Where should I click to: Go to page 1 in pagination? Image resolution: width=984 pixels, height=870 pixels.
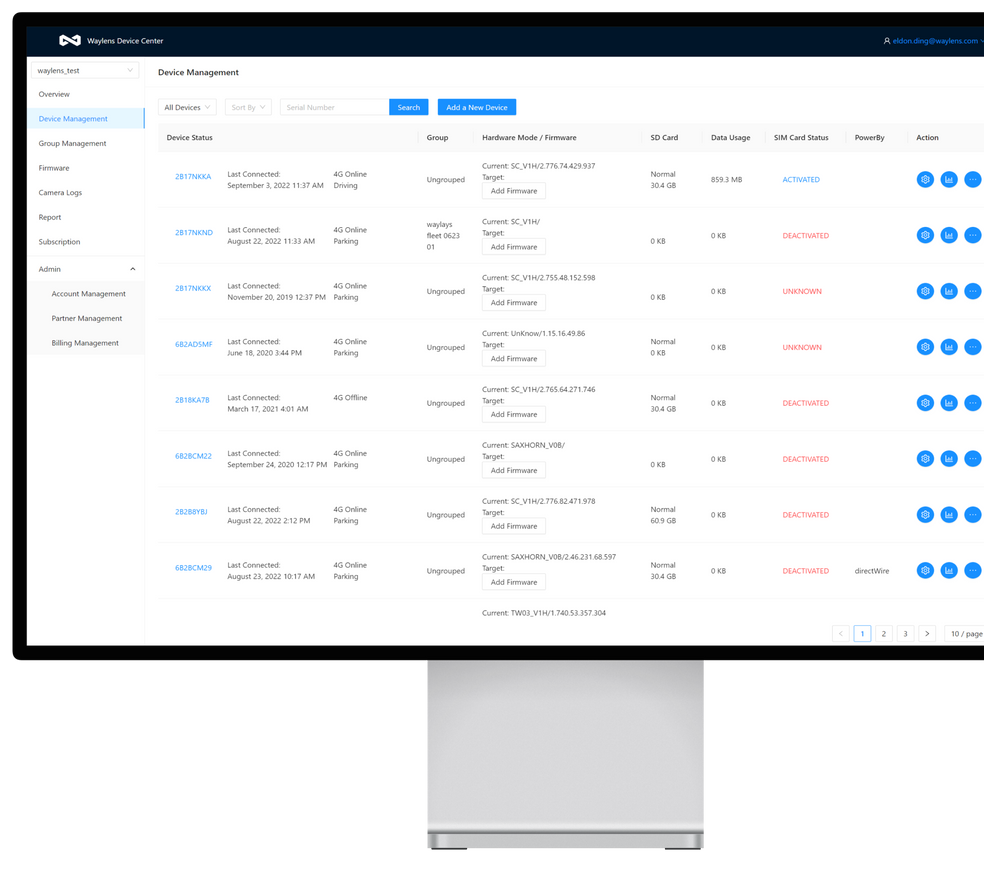click(862, 634)
